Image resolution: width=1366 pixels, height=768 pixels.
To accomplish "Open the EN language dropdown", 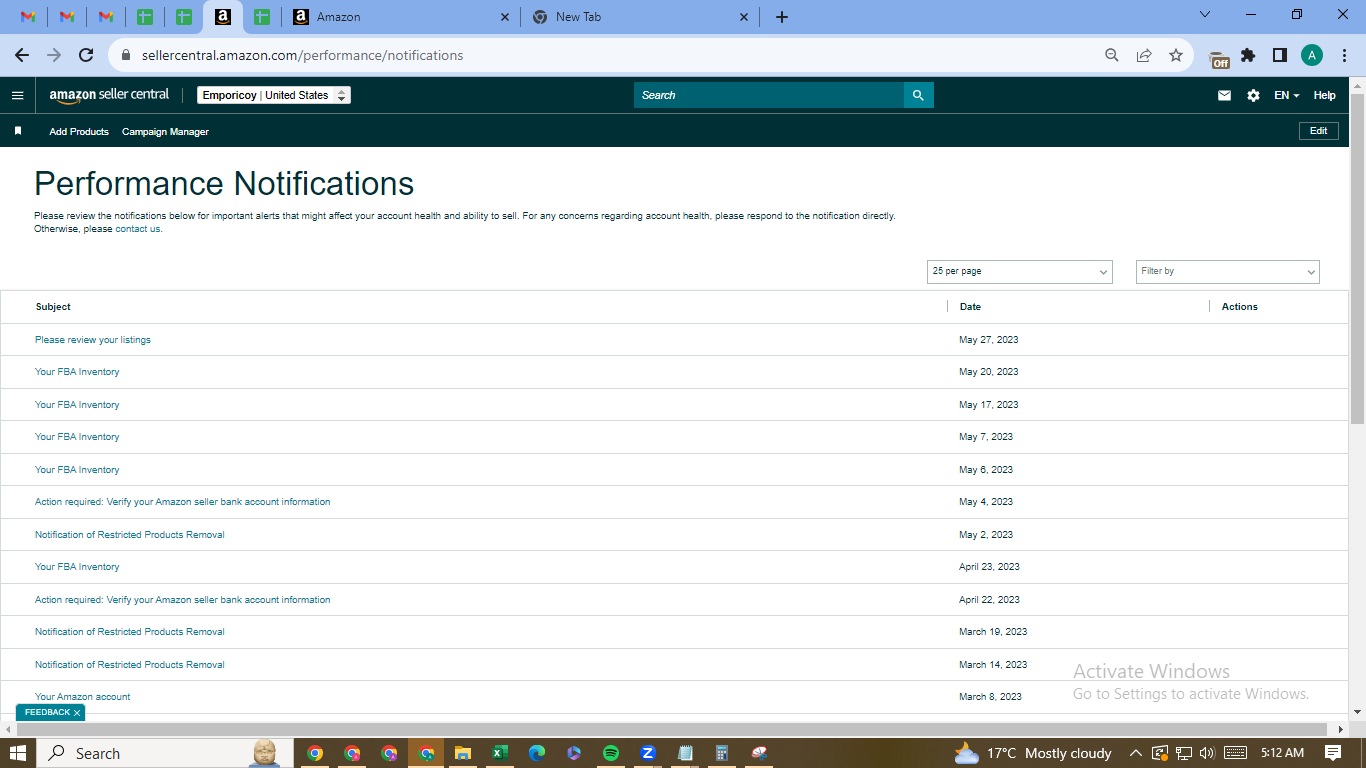I will (1286, 96).
